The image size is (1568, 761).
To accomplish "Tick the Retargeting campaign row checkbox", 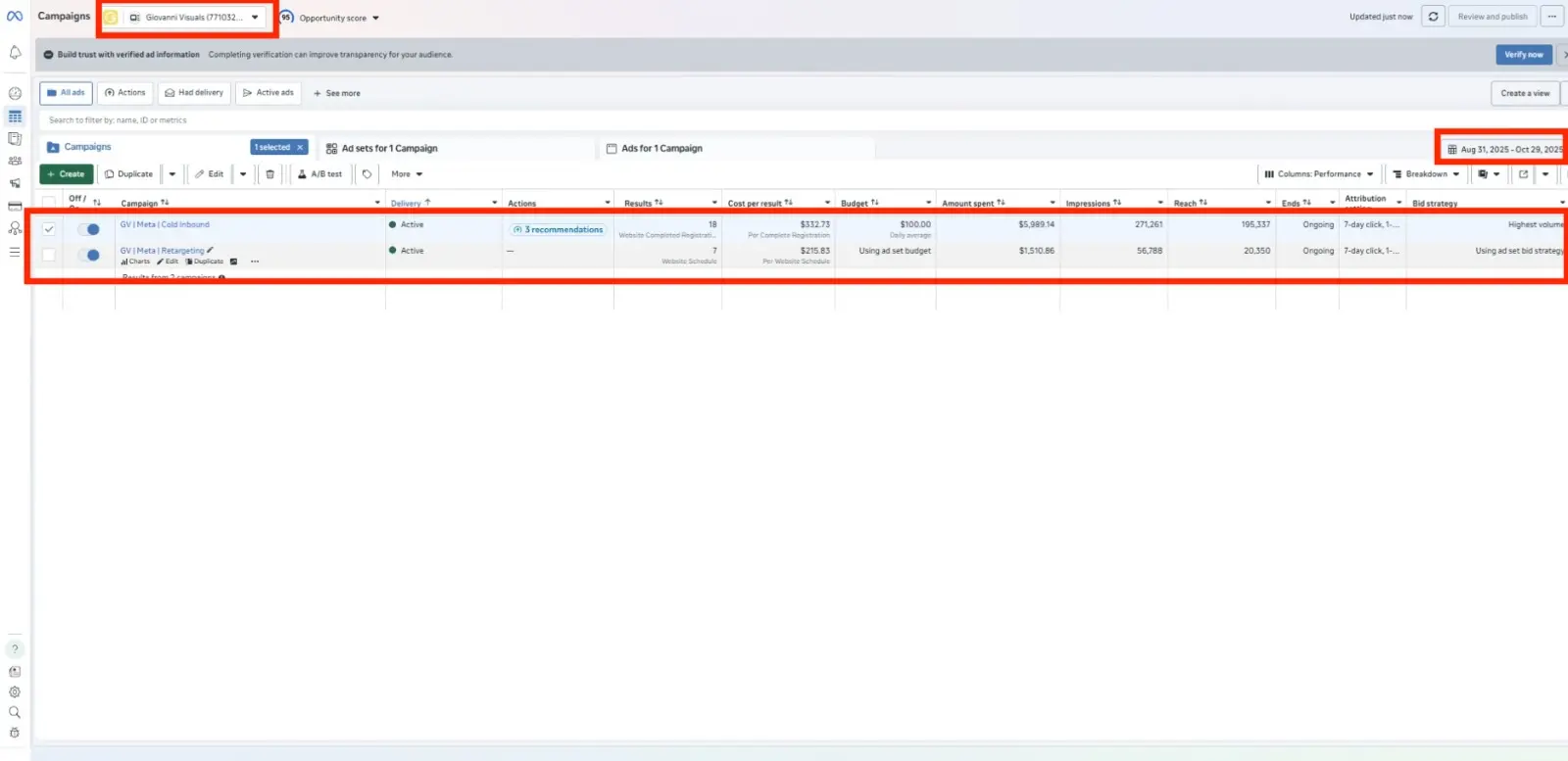I will (x=49, y=255).
